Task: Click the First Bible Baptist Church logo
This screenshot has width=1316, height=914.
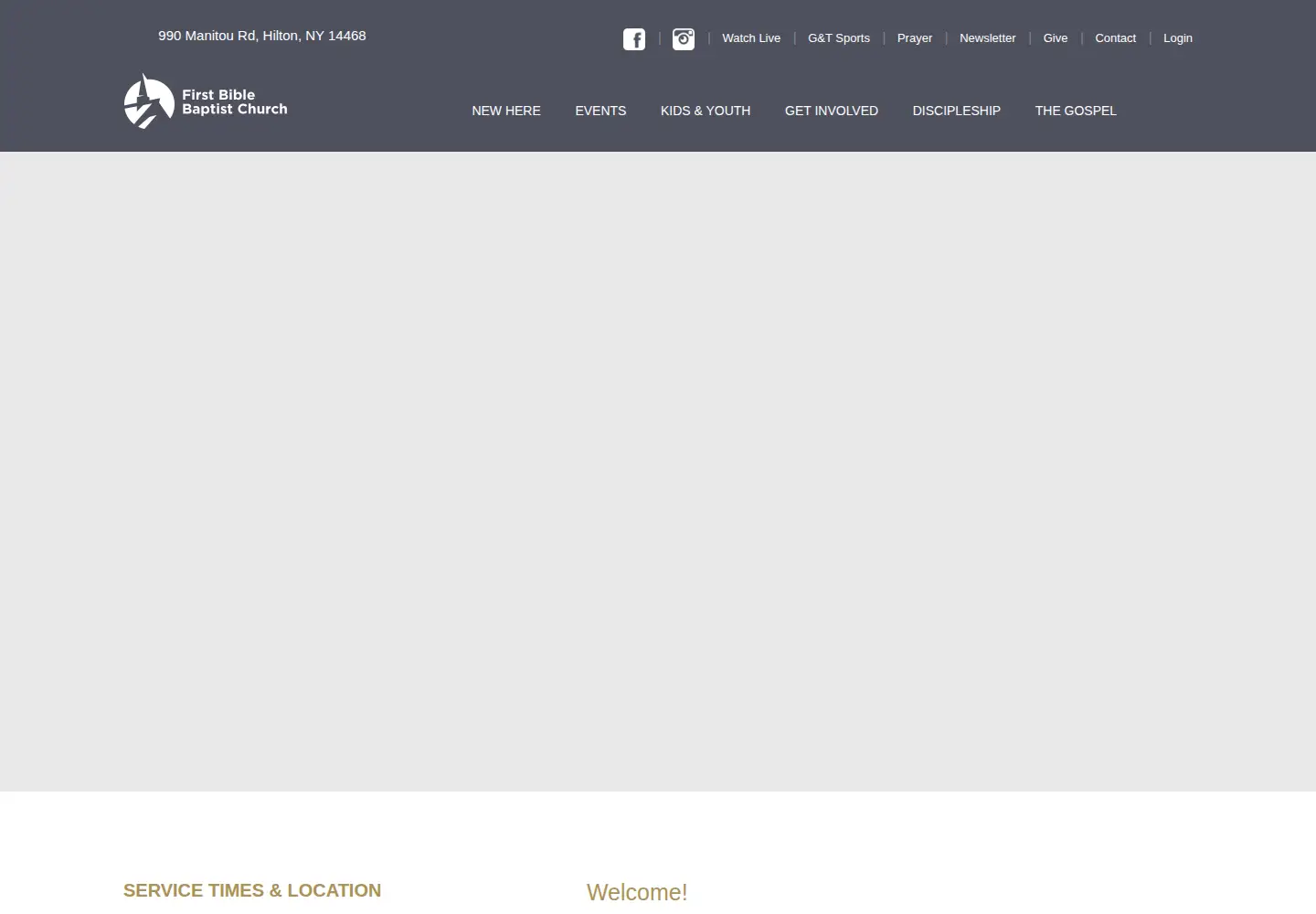Action: tap(206, 101)
